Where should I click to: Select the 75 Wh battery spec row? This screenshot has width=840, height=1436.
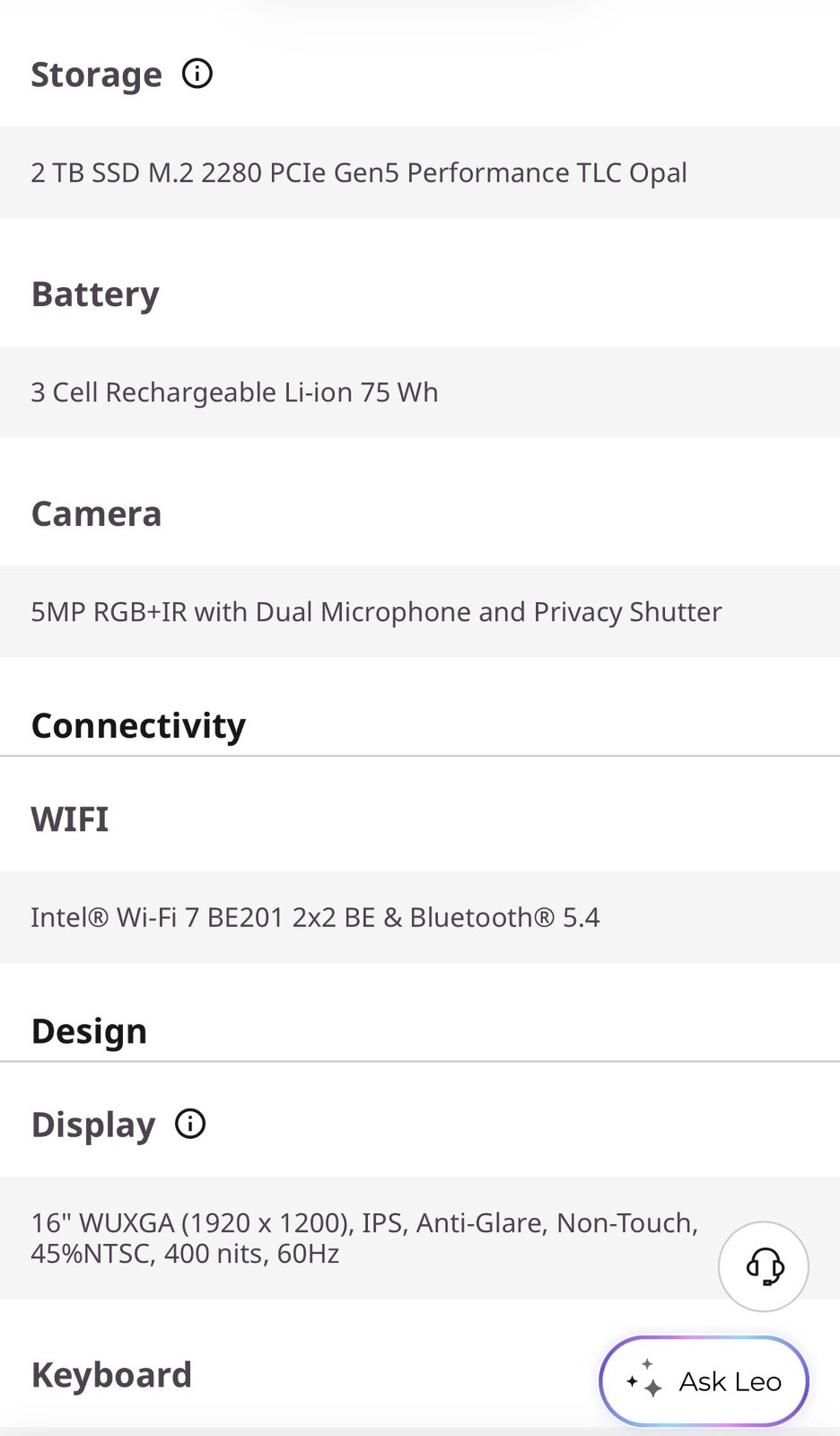(x=420, y=392)
